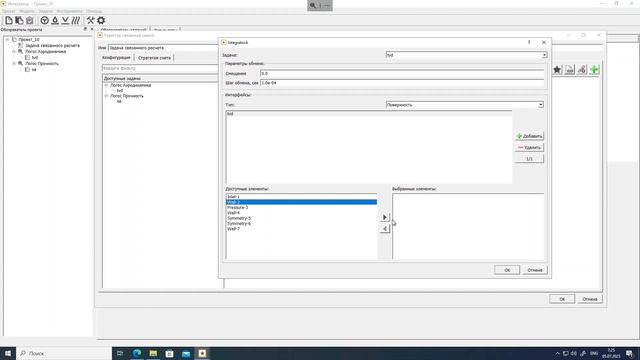Screen dimensions: 640x360
Task: Move element back with left arrow button
Action: 384,229
